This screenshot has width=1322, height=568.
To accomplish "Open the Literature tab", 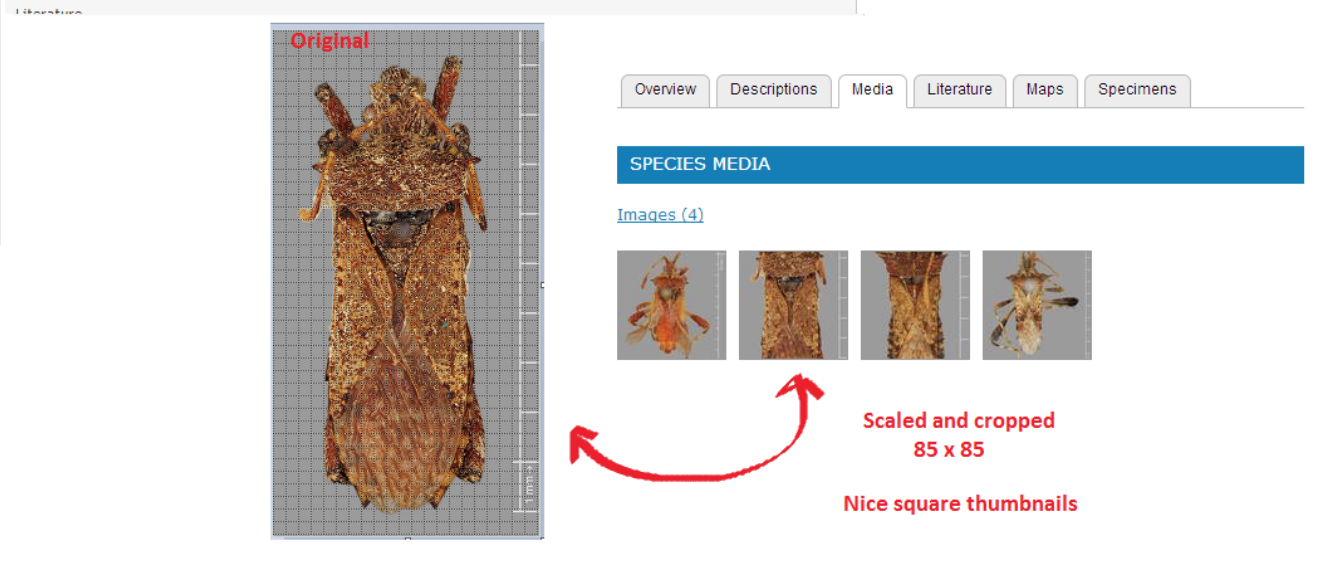I will [959, 90].
